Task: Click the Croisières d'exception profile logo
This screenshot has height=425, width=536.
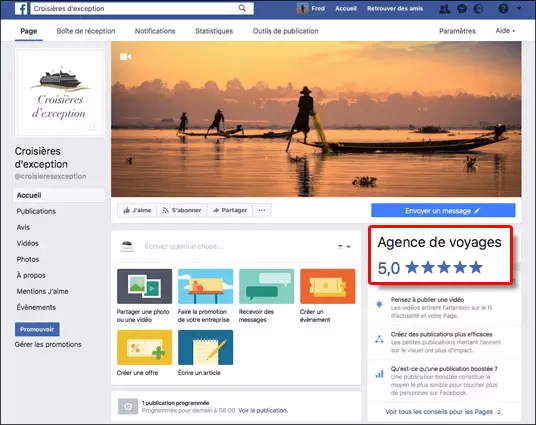Action: pyautogui.click(x=60, y=93)
